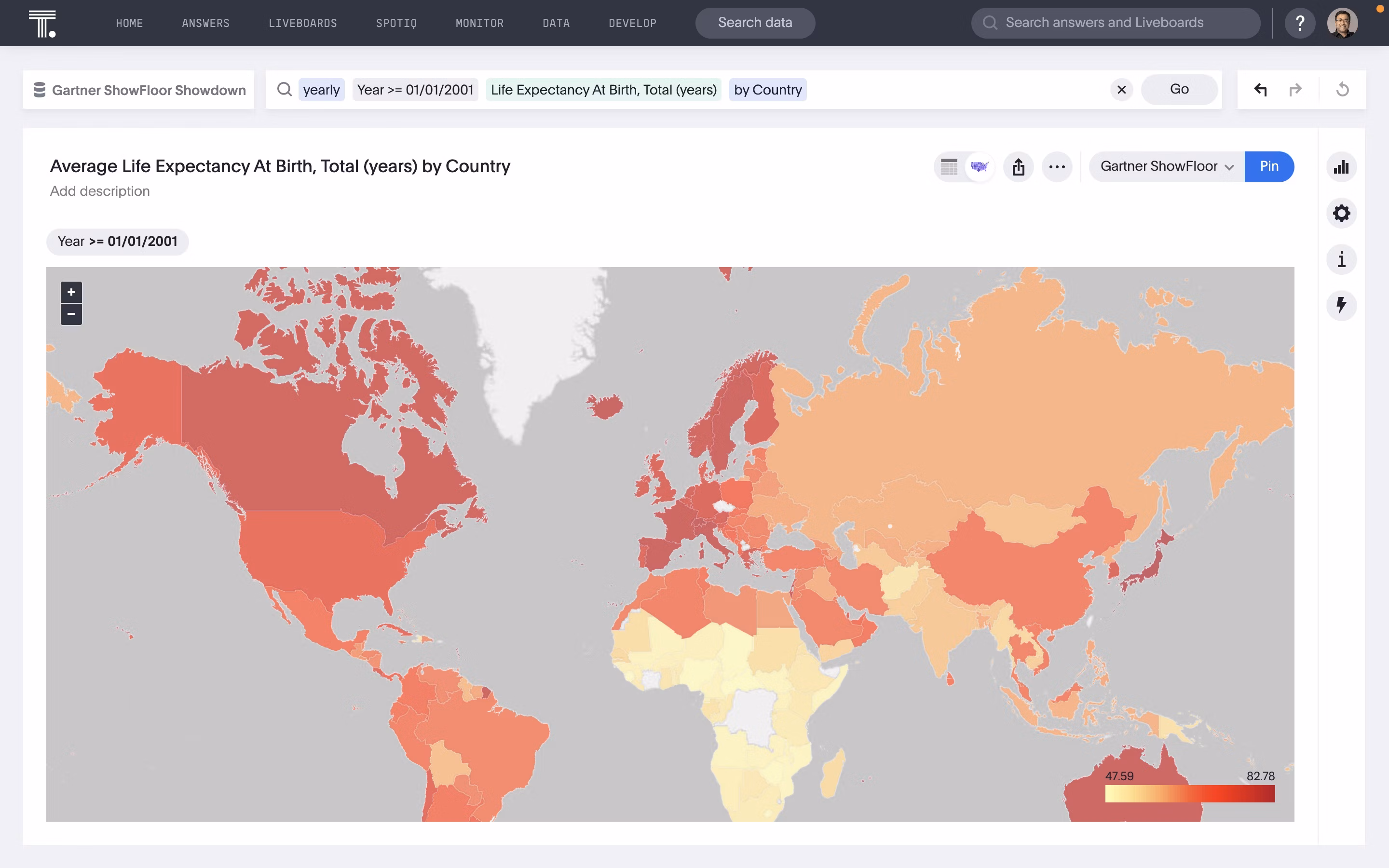Click the Search data button
1389x868 pixels.
755,23
